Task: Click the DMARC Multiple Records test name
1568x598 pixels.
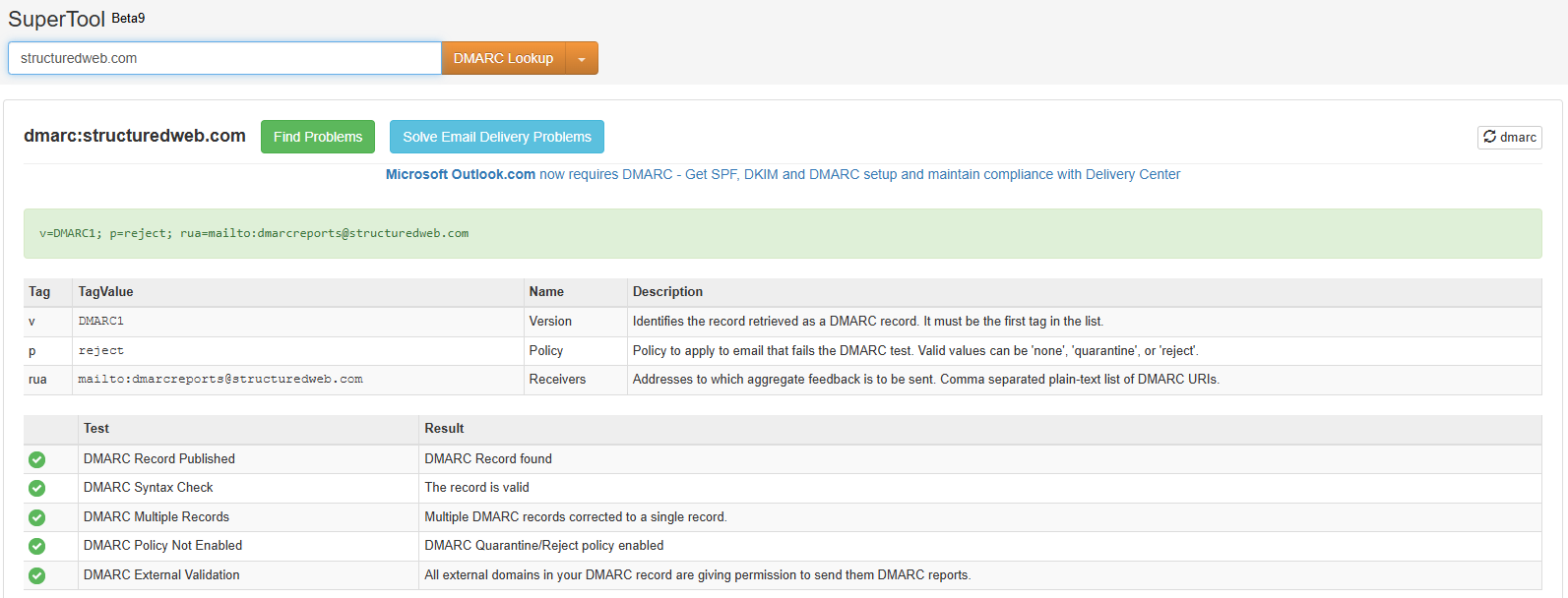Action: [157, 517]
